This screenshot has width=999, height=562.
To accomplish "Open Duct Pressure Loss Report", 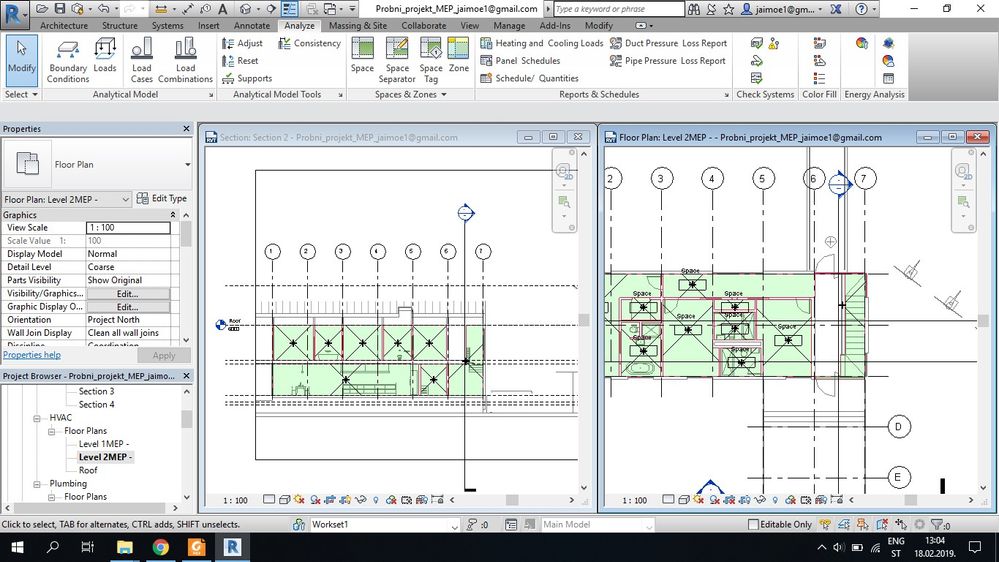I will tap(668, 43).
